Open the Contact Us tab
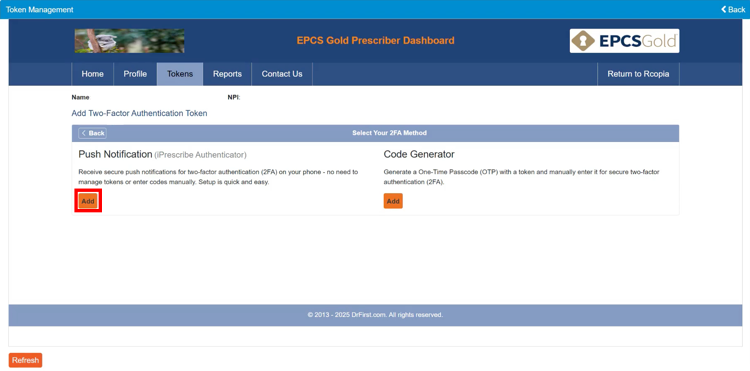 click(x=282, y=74)
